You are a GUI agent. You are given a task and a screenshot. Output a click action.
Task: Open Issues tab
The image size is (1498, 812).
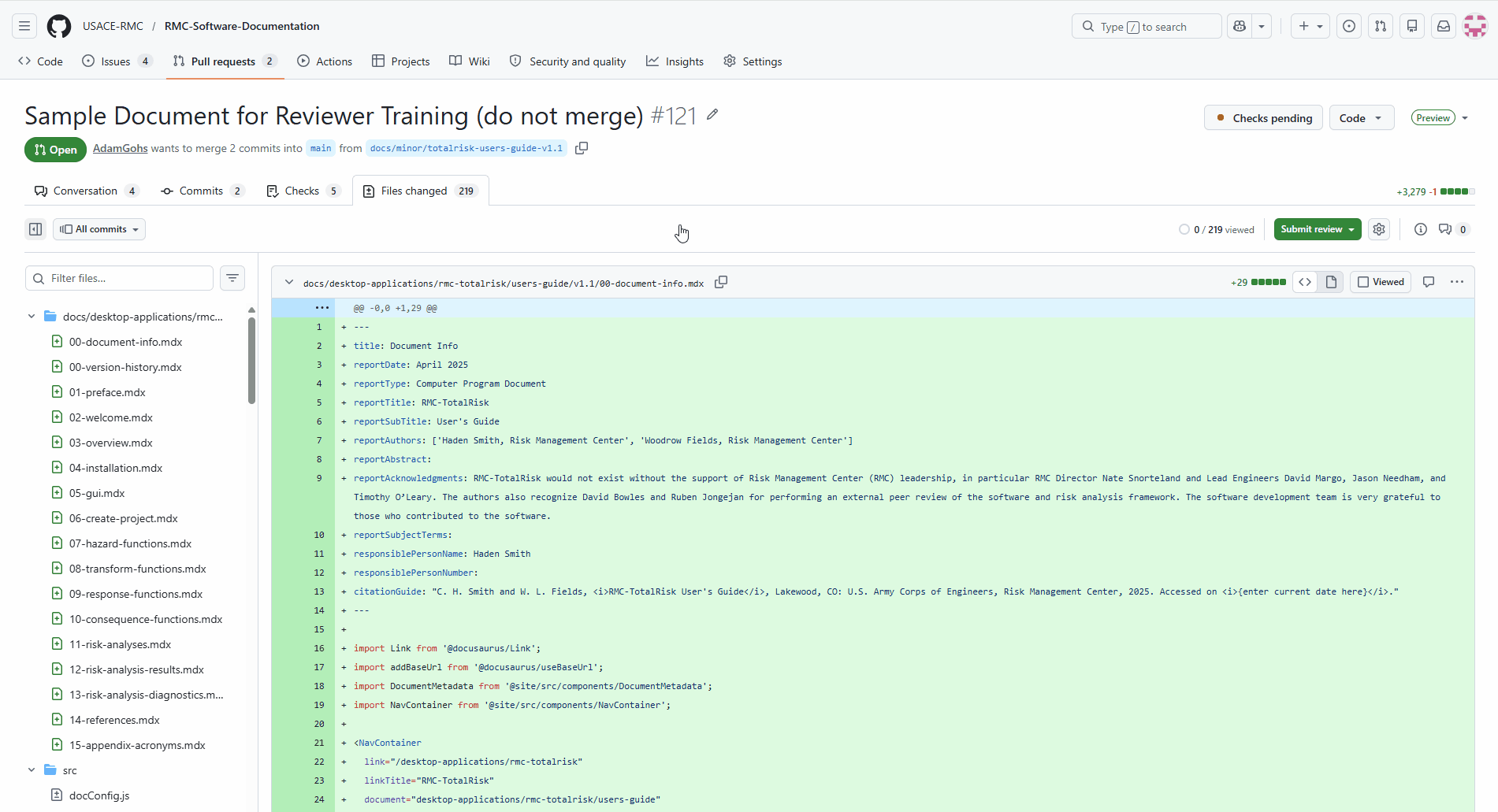click(x=117, y=61)
